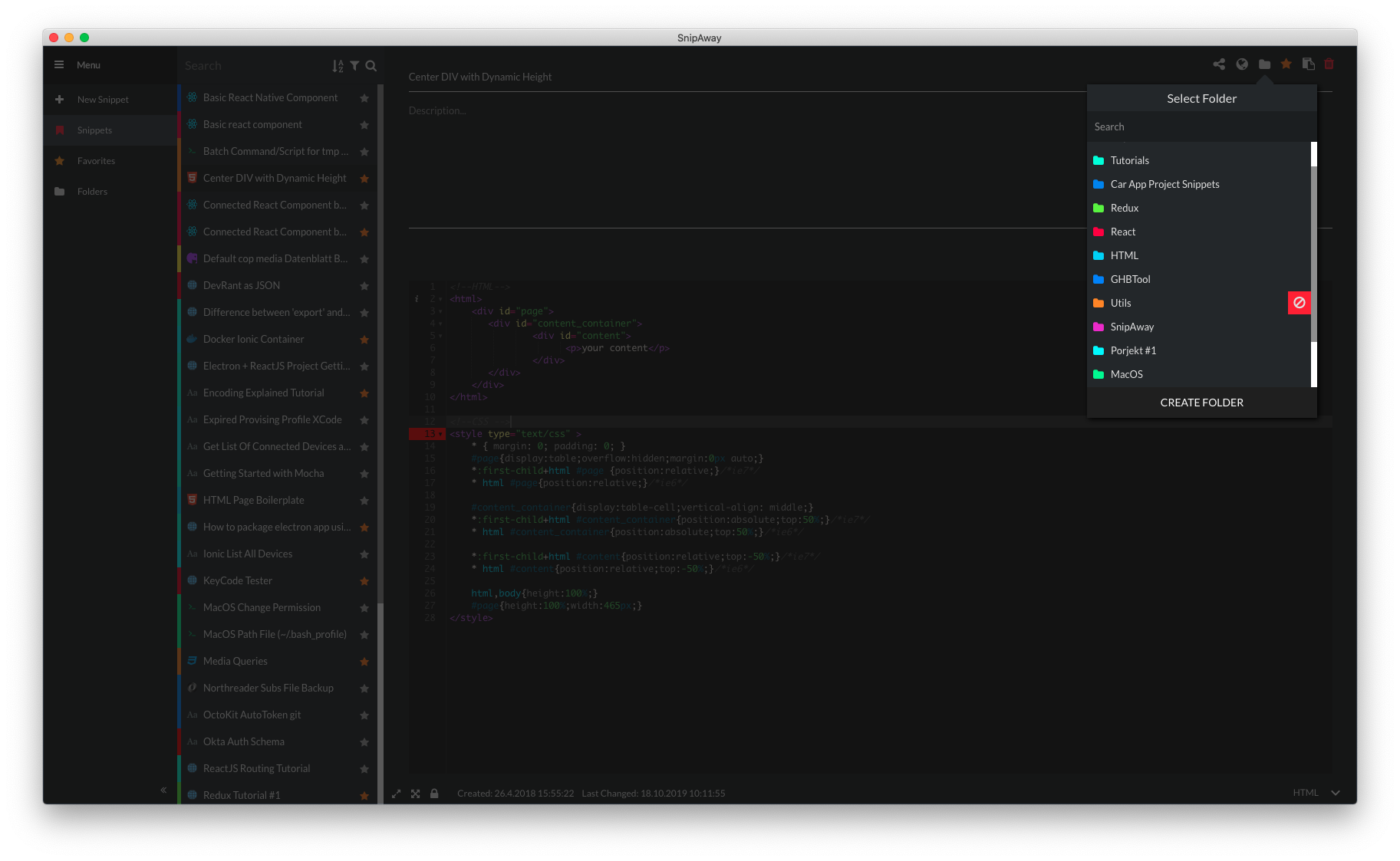Click the red remove icon beside Utils
Screen dimensions: 1400x861
[x=1300, y=303]
